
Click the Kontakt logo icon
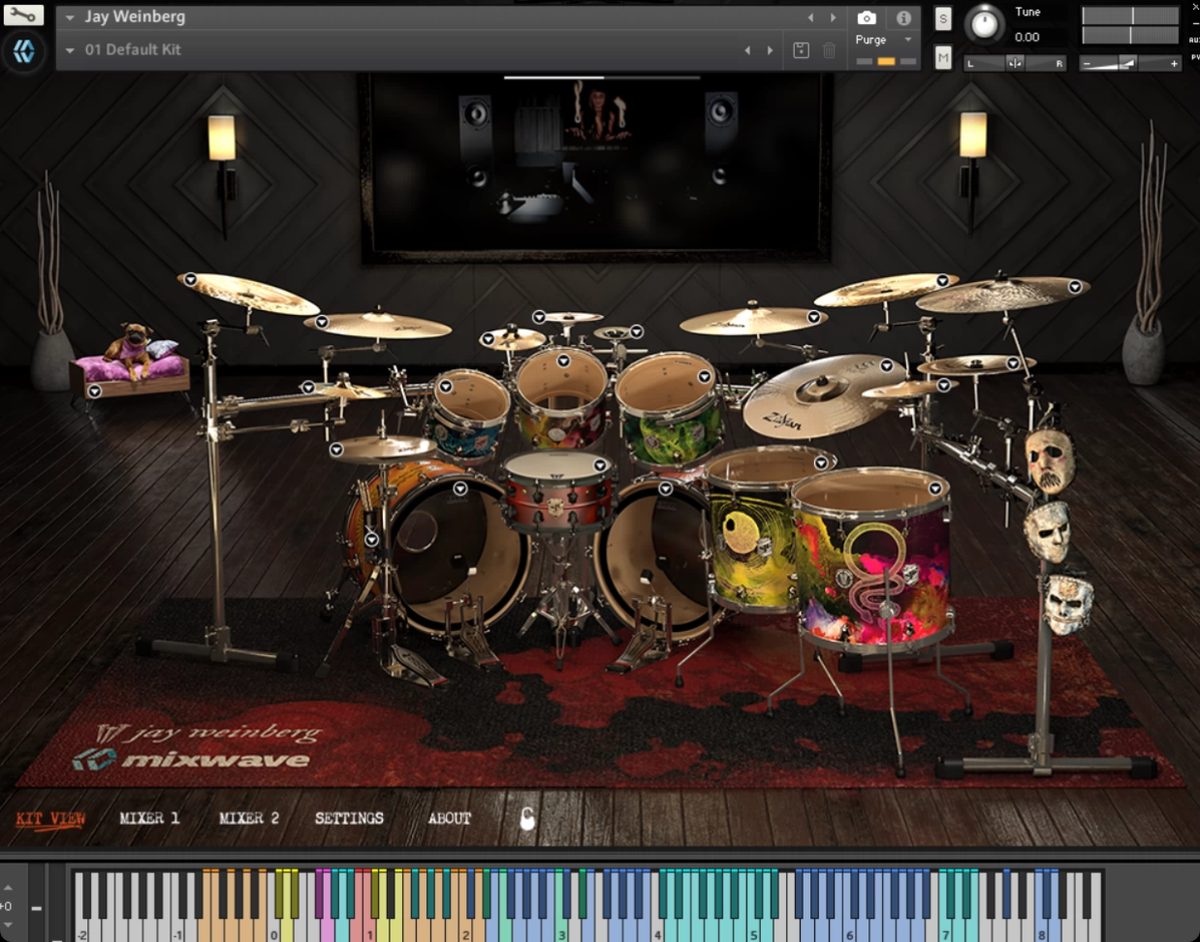click(23, 52)
